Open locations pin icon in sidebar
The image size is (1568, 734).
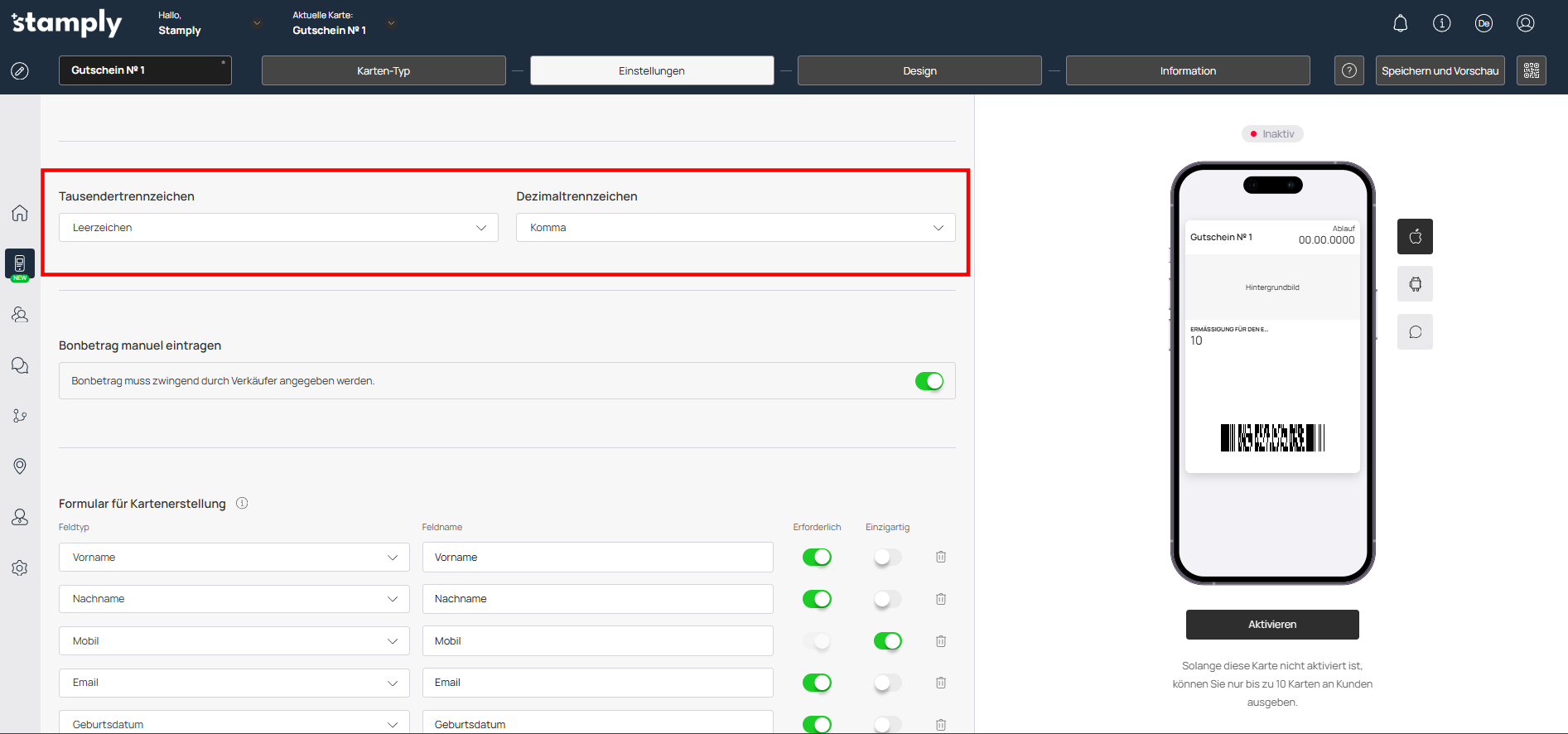(x=20, y=466)
